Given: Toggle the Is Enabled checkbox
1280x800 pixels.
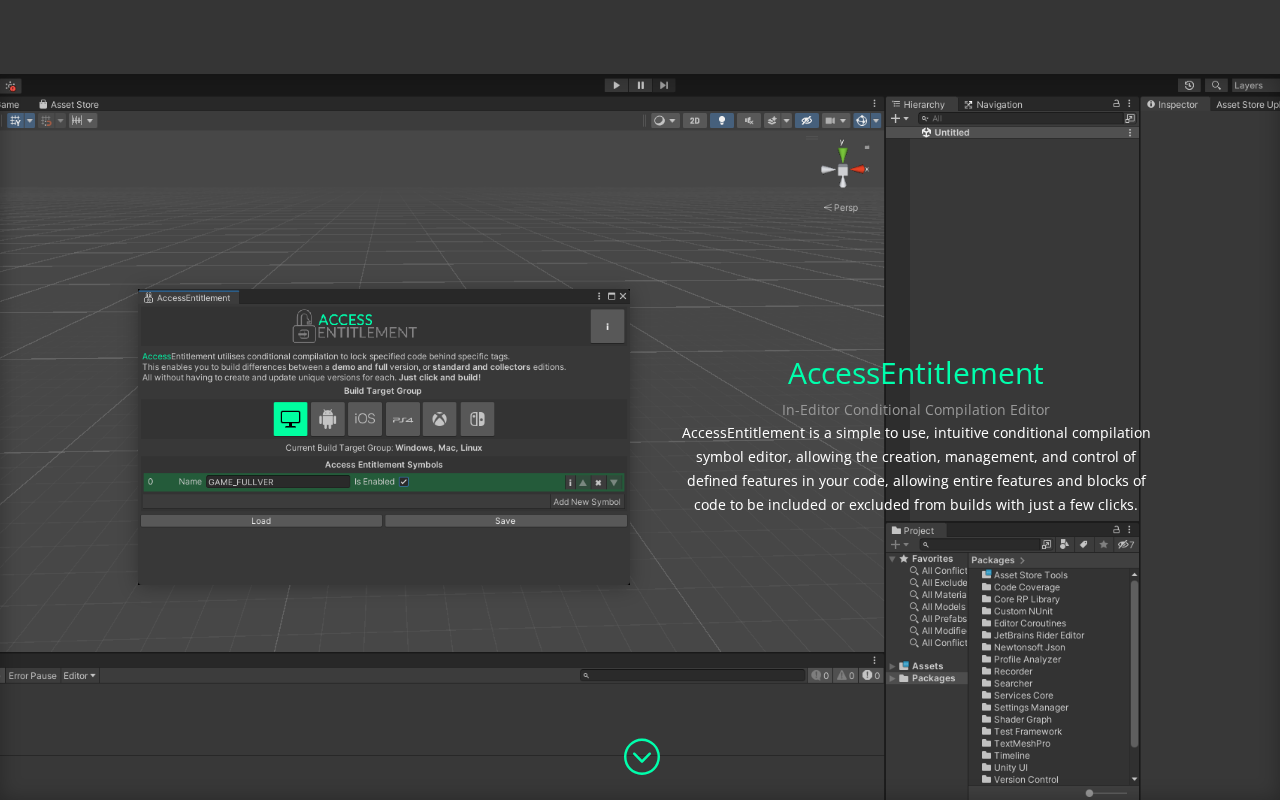Looking at the screenshot, I should click(x=404, y=482).
